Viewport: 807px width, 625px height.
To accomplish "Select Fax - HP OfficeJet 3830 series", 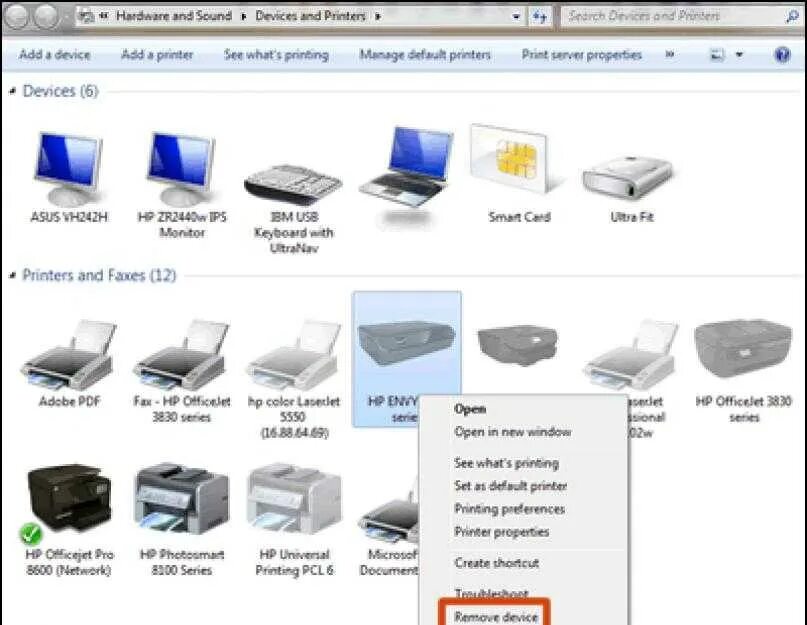I will click(182, 371).
